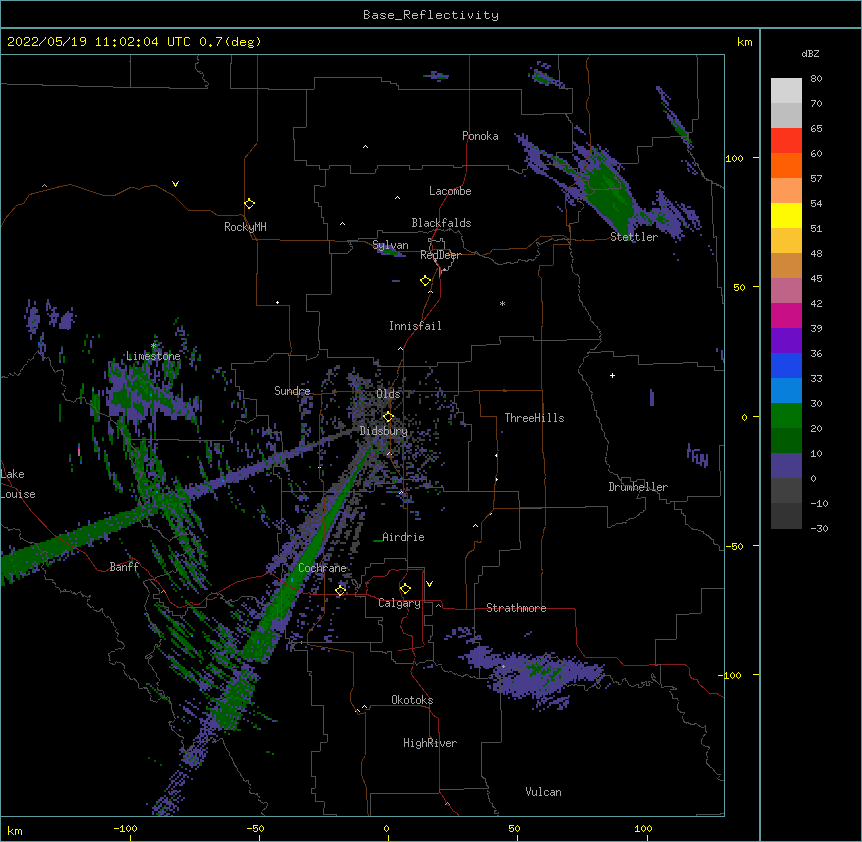Click the Blackfalds city label

[441, 223]
